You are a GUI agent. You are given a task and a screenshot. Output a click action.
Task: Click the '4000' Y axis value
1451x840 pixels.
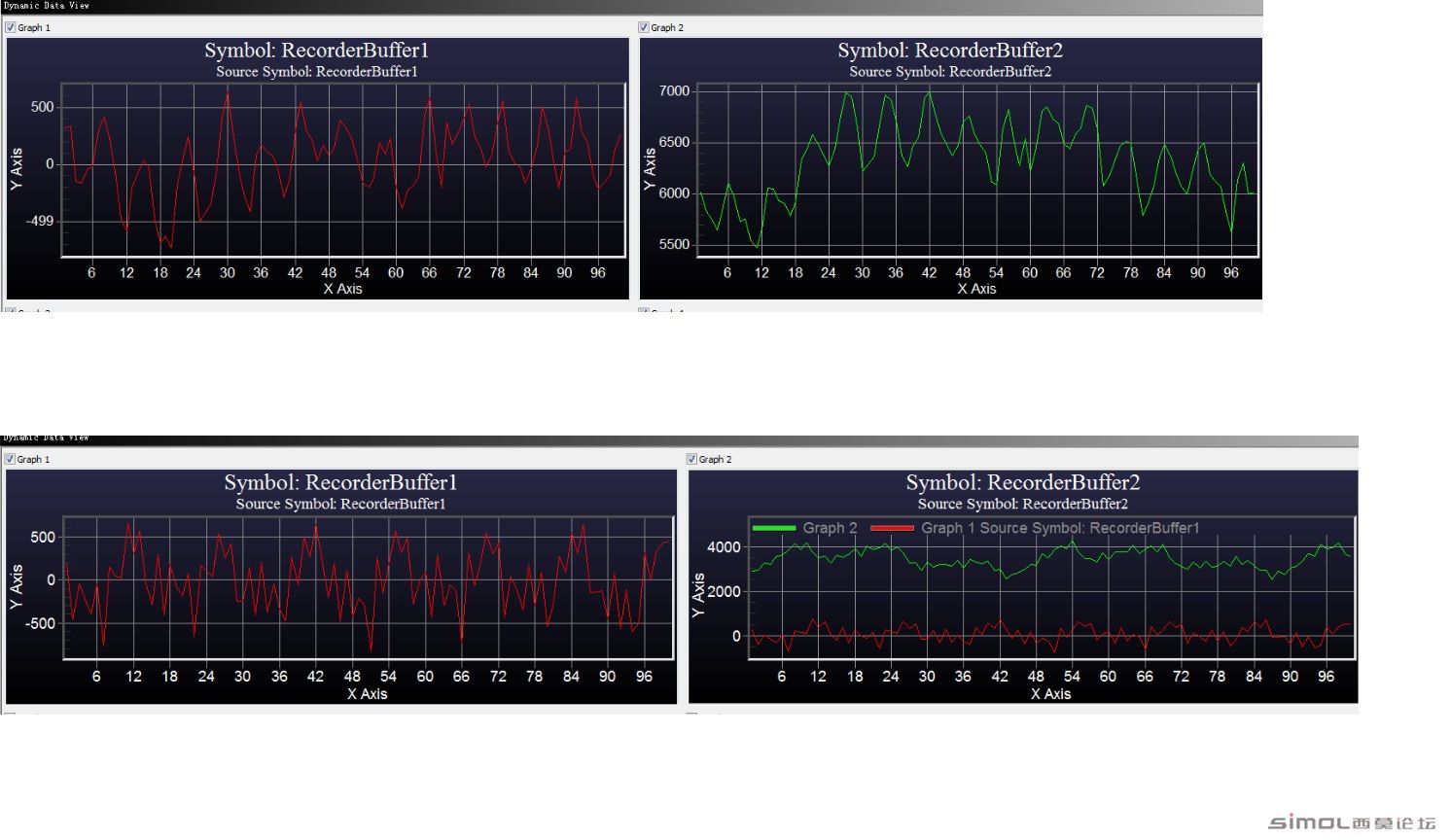coord(724,547)
